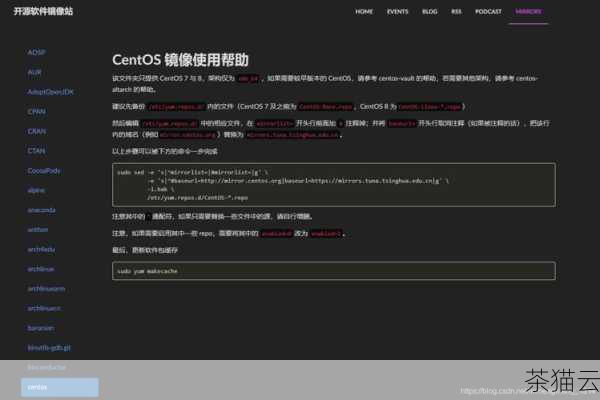Open AUR help in sidebar
The height and width of the screenshot is (400, 600).
coord(34,72)
